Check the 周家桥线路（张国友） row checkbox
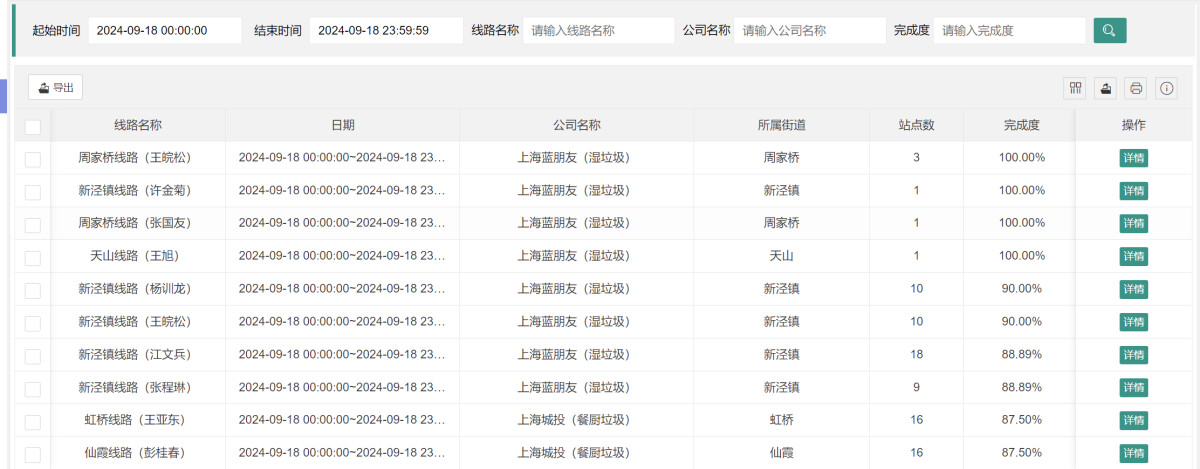1200x469 pixels. point(33,225)
